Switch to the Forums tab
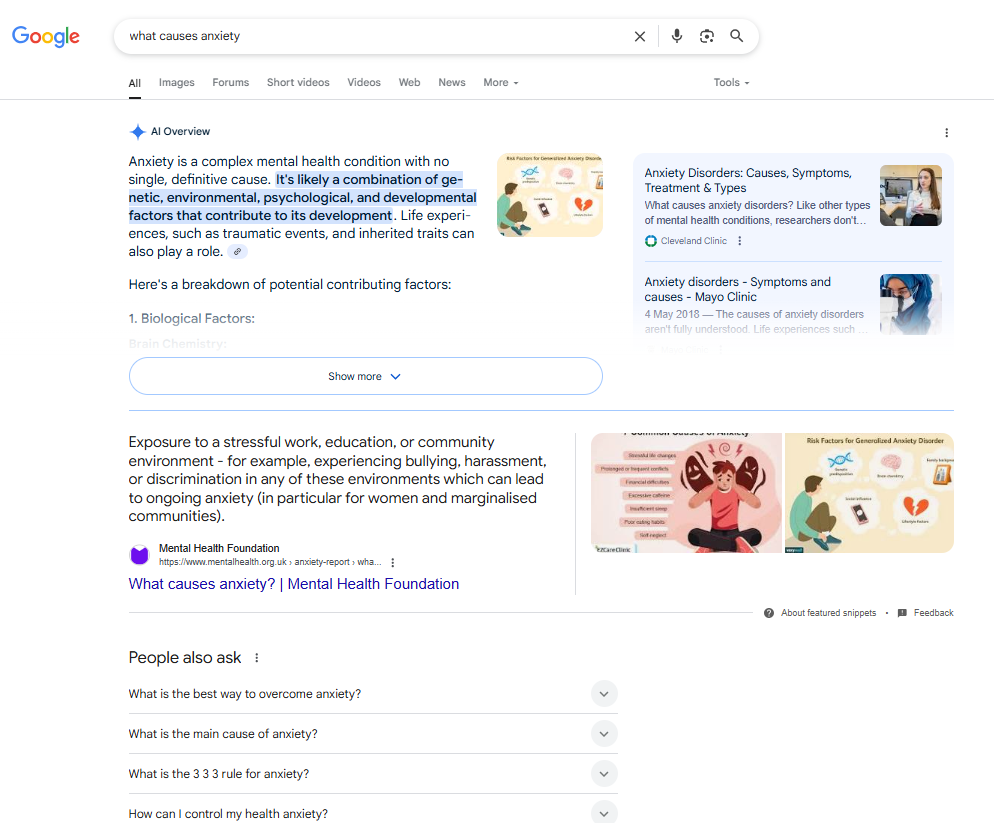 coord(231,82)
